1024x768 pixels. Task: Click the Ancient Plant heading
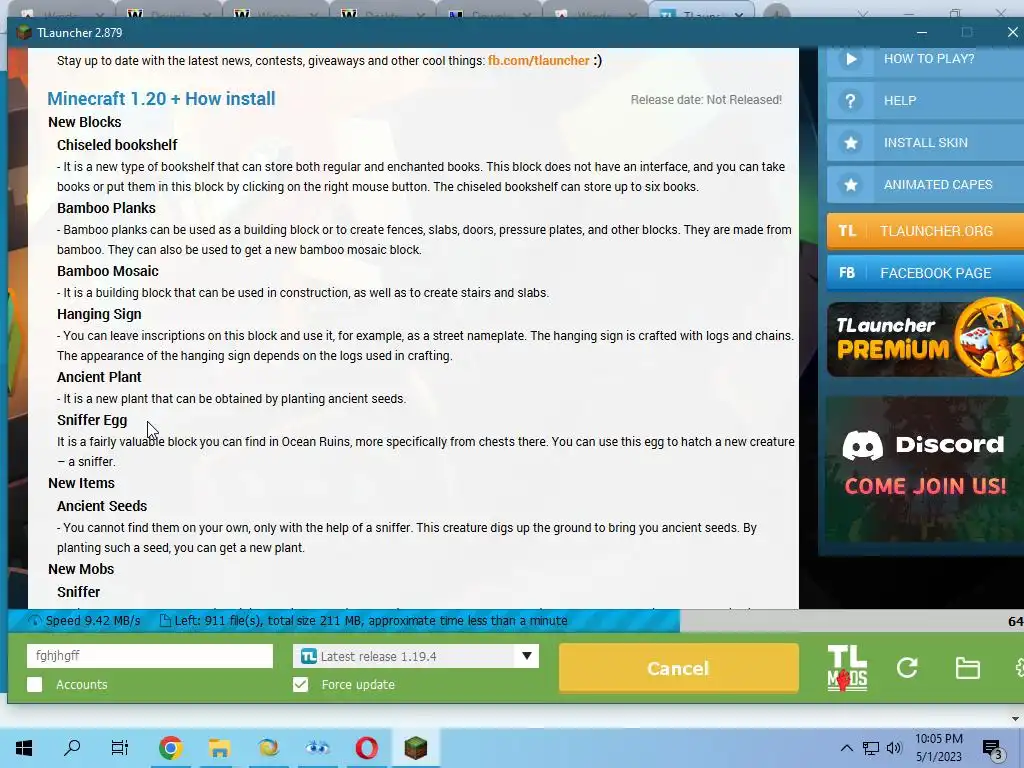tap(99, 377)
